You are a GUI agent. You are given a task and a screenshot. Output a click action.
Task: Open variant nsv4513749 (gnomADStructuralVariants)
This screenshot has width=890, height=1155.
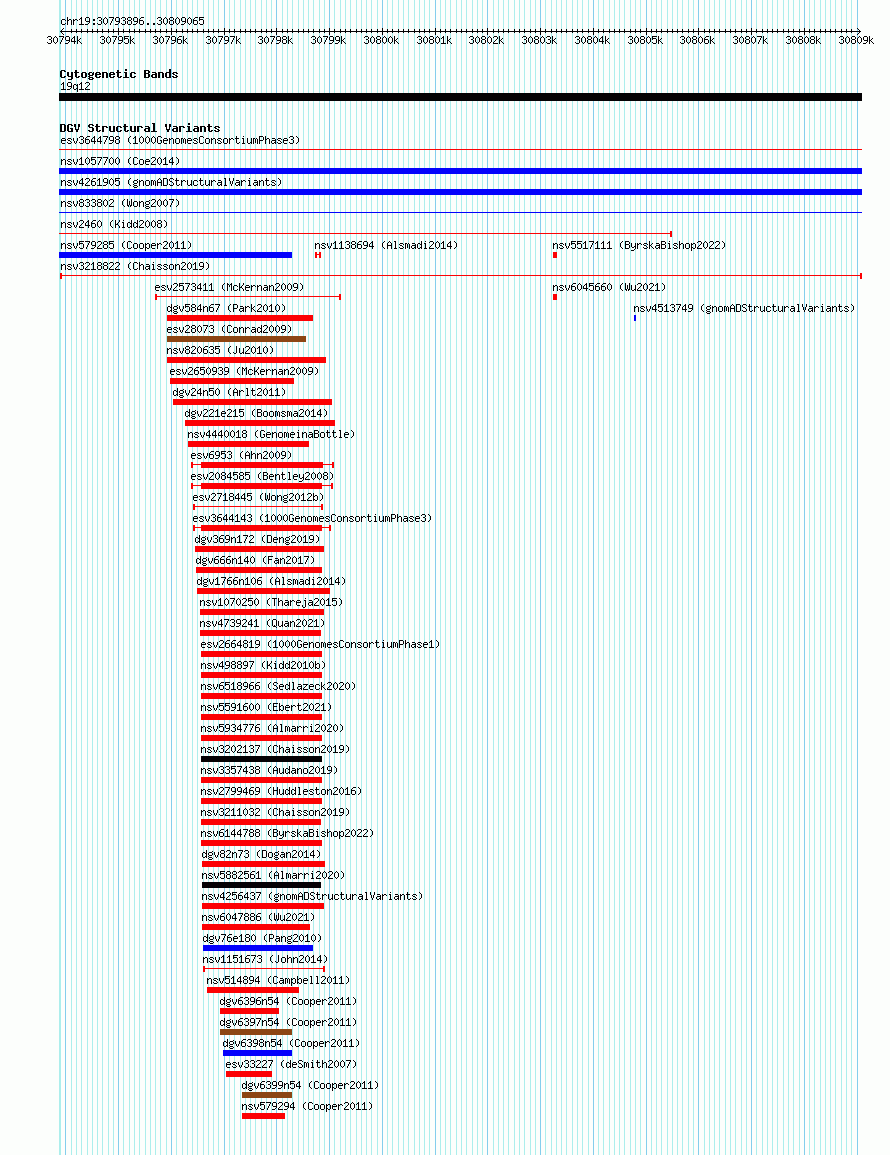click(x=744, y=308)
